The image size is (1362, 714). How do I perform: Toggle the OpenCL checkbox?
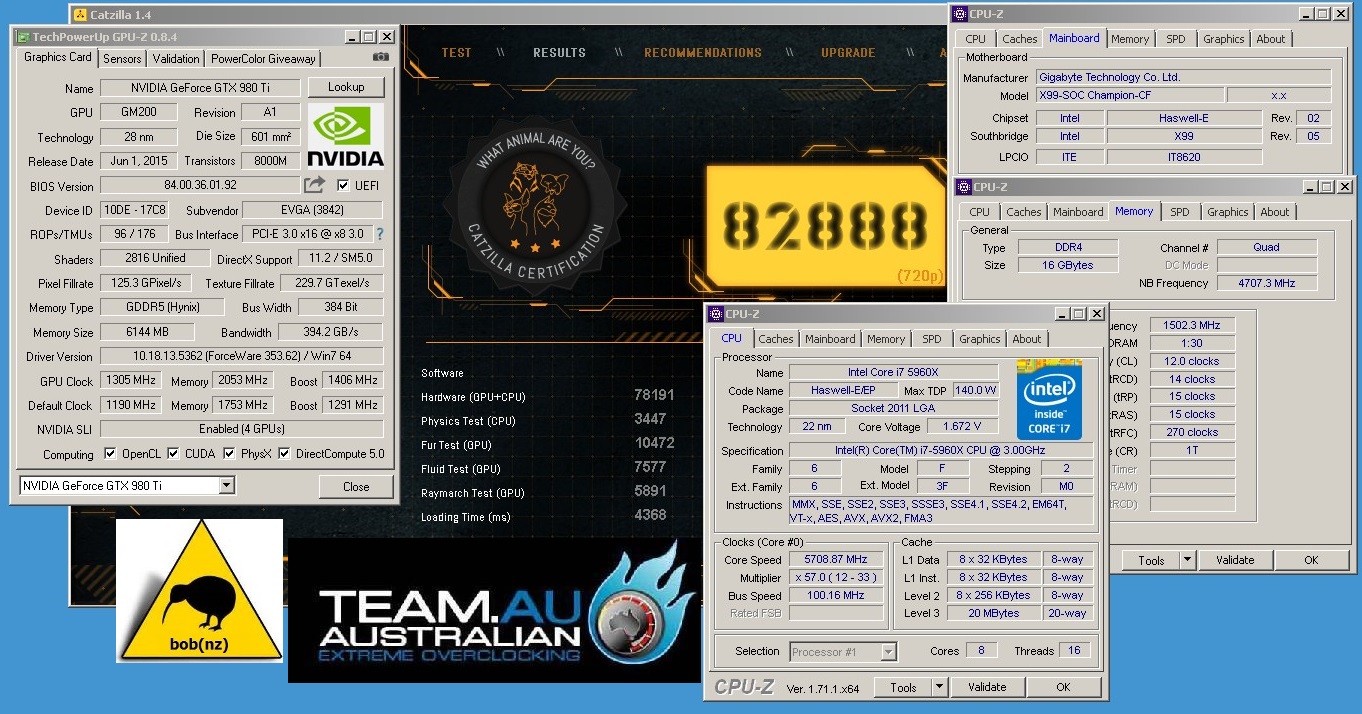pyautogui.click(x=110, y=454)
